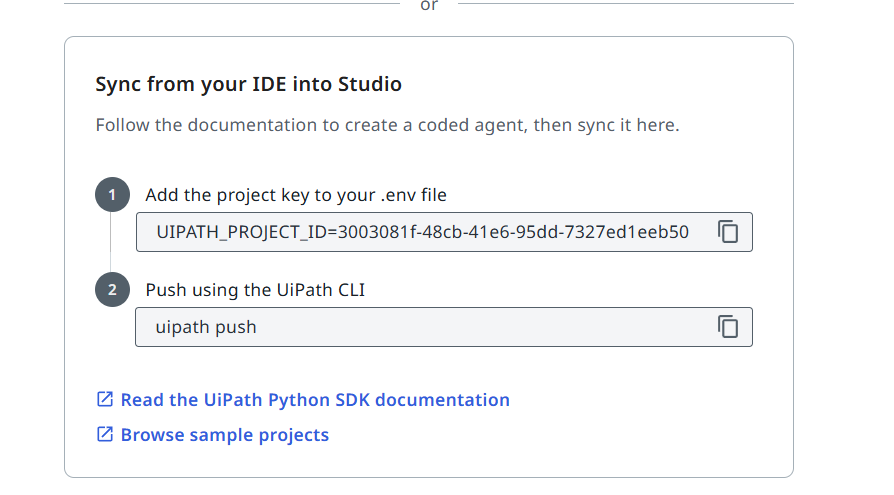894x495 pixels.
Task: Click the 'or' divider text above the card
Action: pyautogui.click(x=429, y=5)
